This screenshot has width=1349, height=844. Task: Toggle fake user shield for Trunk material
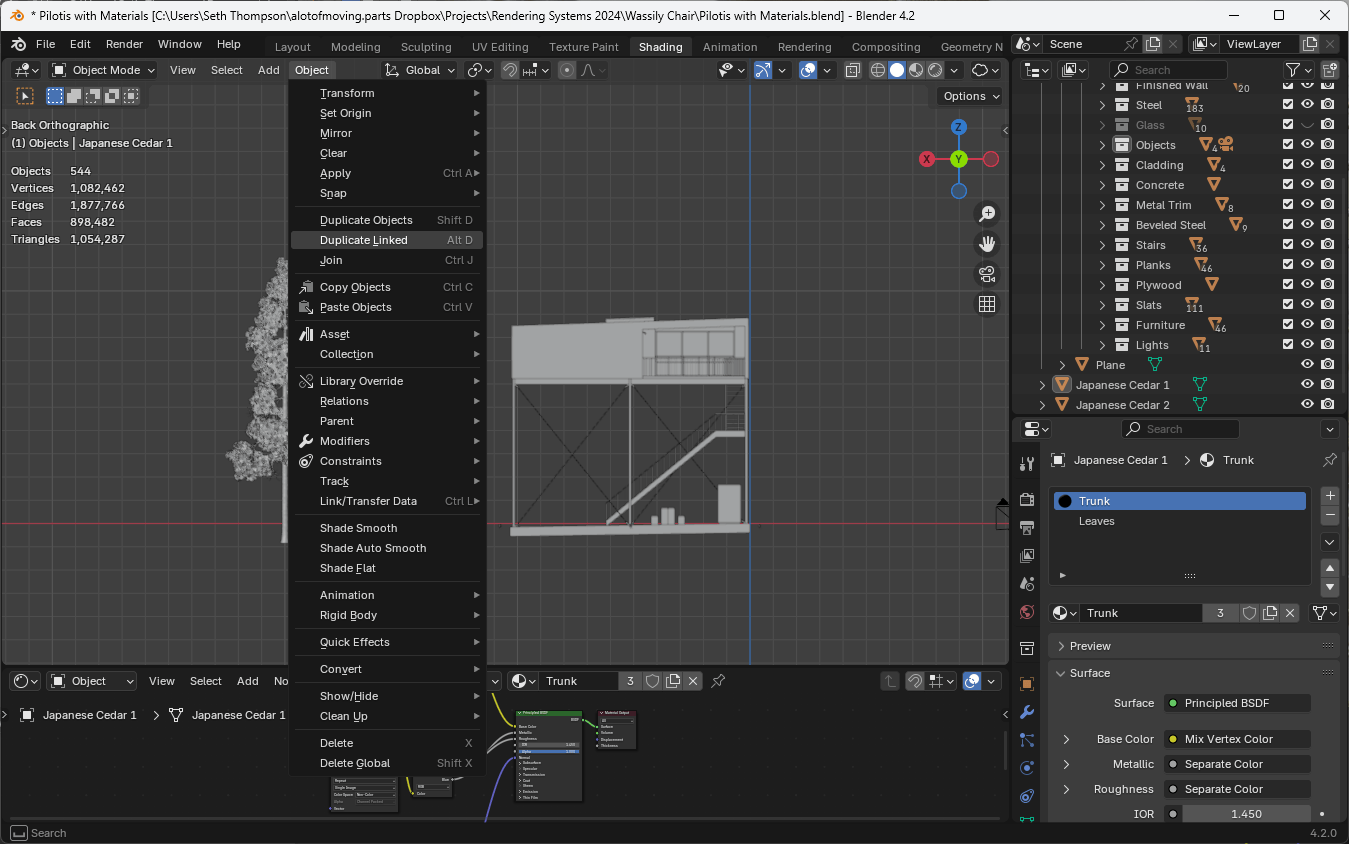click(x=1249, y=613)
